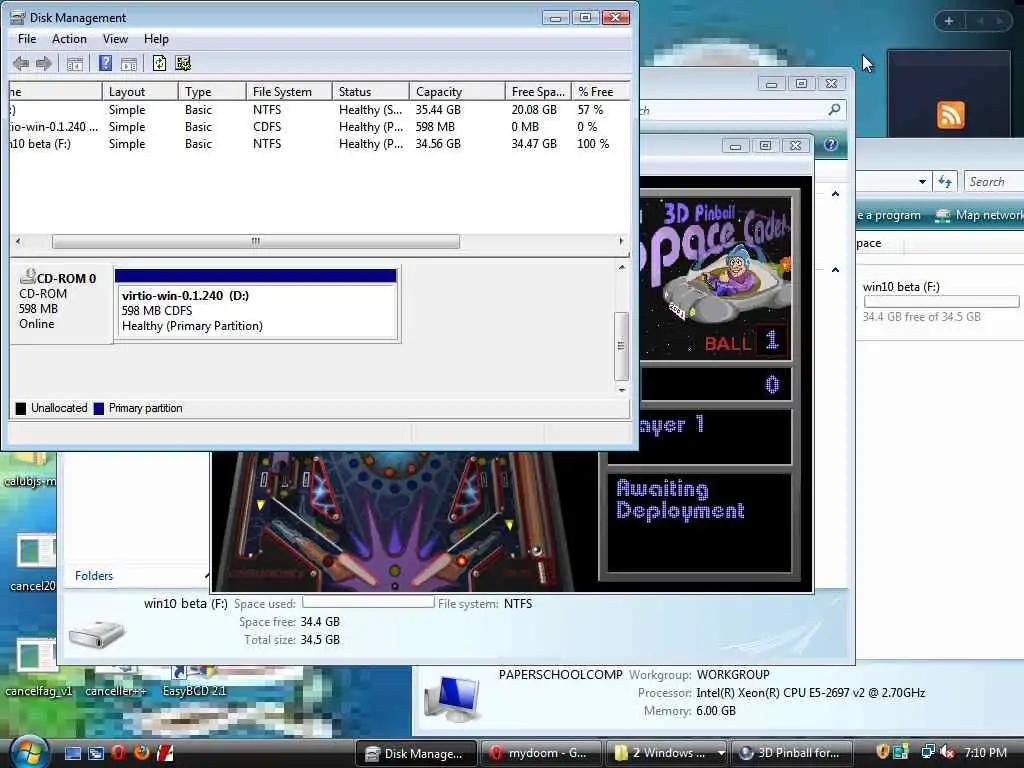
Task: Open the Help menu in Disk Management
Action: tap(156, 39)
